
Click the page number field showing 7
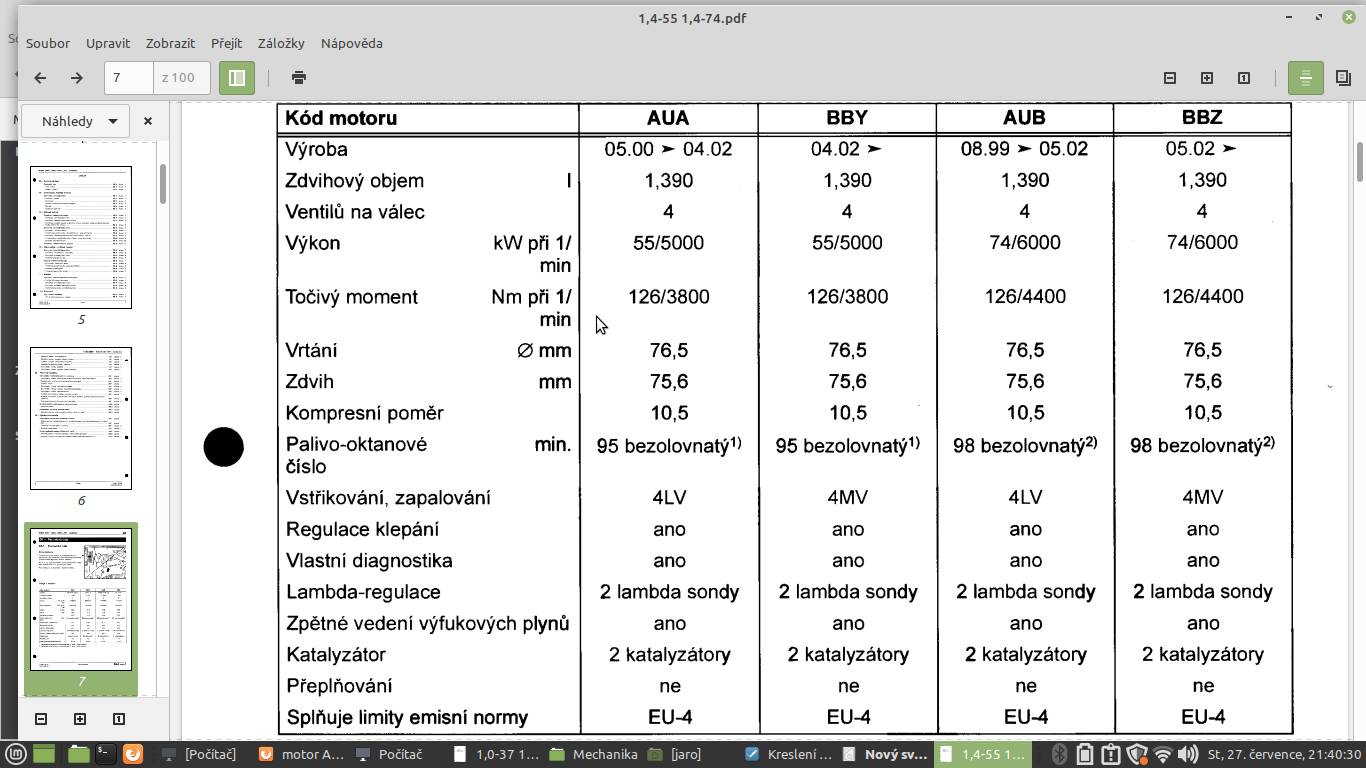pyautogui.click(x=129, y=78)
